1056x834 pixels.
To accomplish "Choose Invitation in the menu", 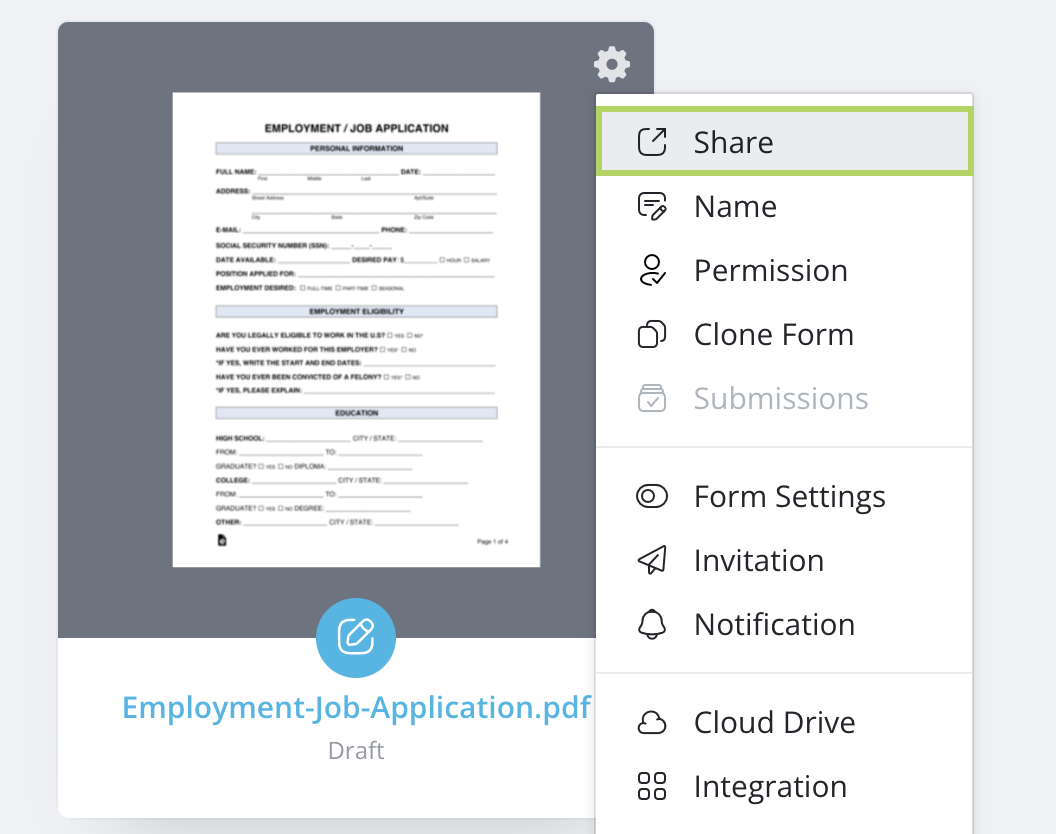I will click(x=758, y=561).
